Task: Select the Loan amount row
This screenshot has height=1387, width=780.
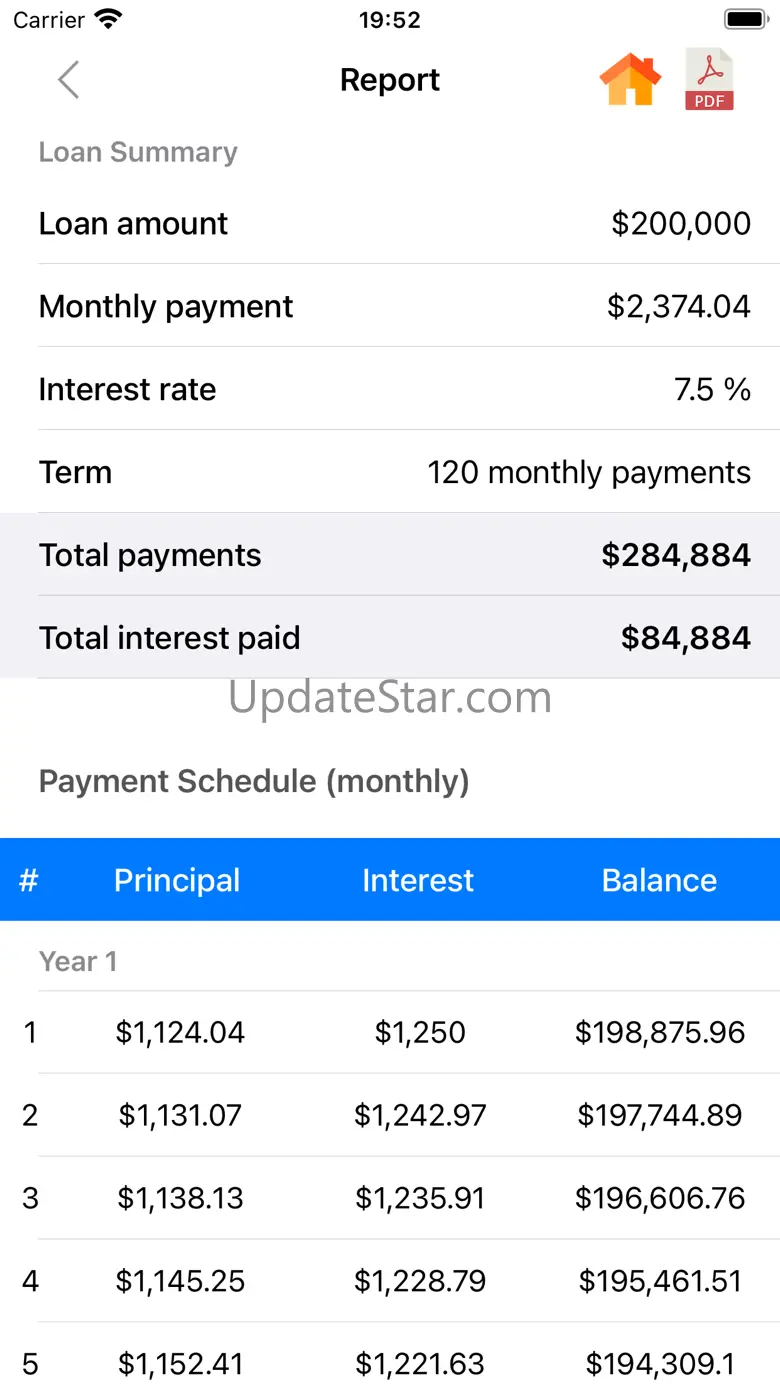Action: (x=394, y=223)
